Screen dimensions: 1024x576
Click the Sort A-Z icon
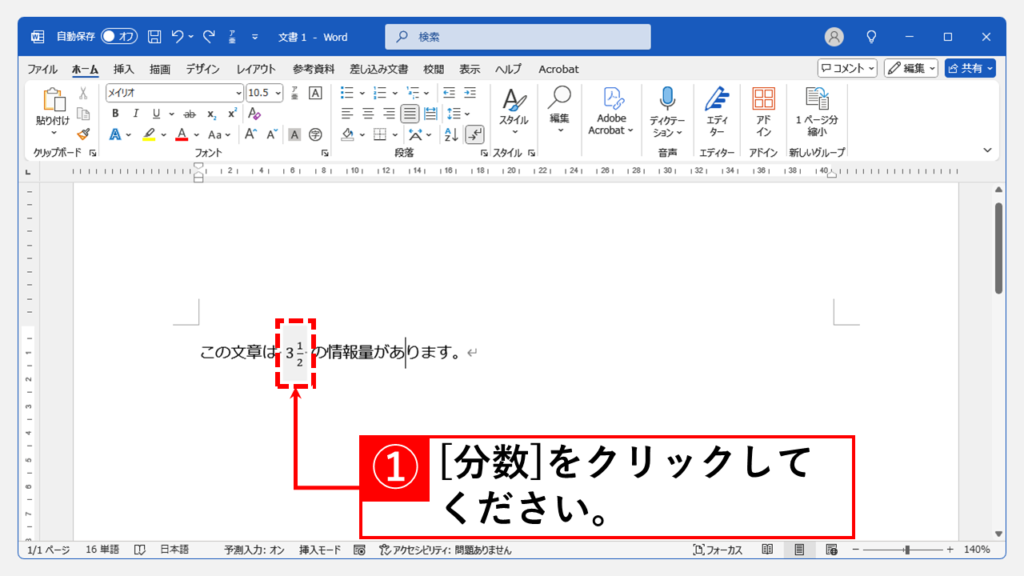tap(451, 134)
